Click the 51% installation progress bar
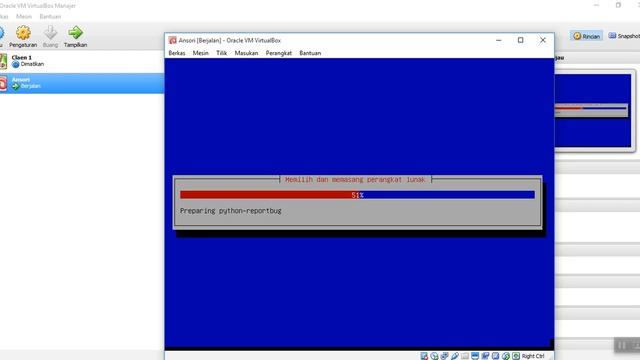 tap(357, 195)
